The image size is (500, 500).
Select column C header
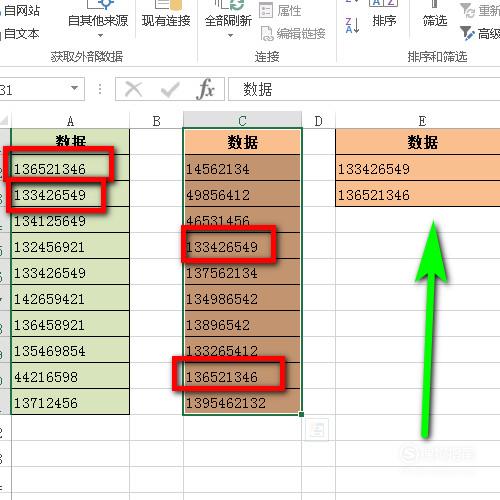click(242, 120)
